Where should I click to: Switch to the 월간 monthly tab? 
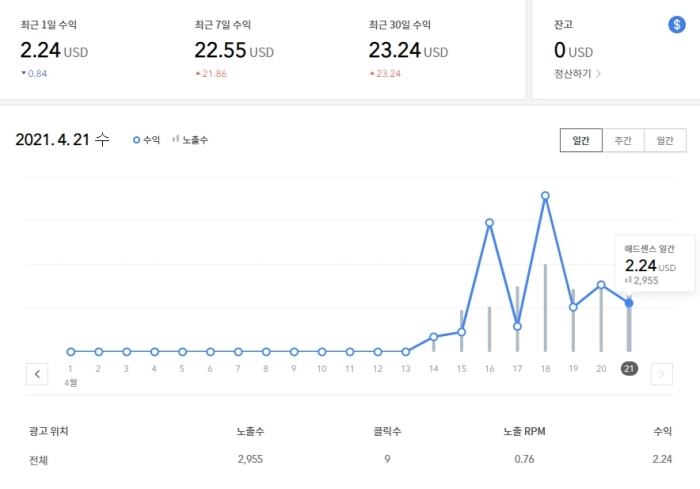[x=665, y=141]
